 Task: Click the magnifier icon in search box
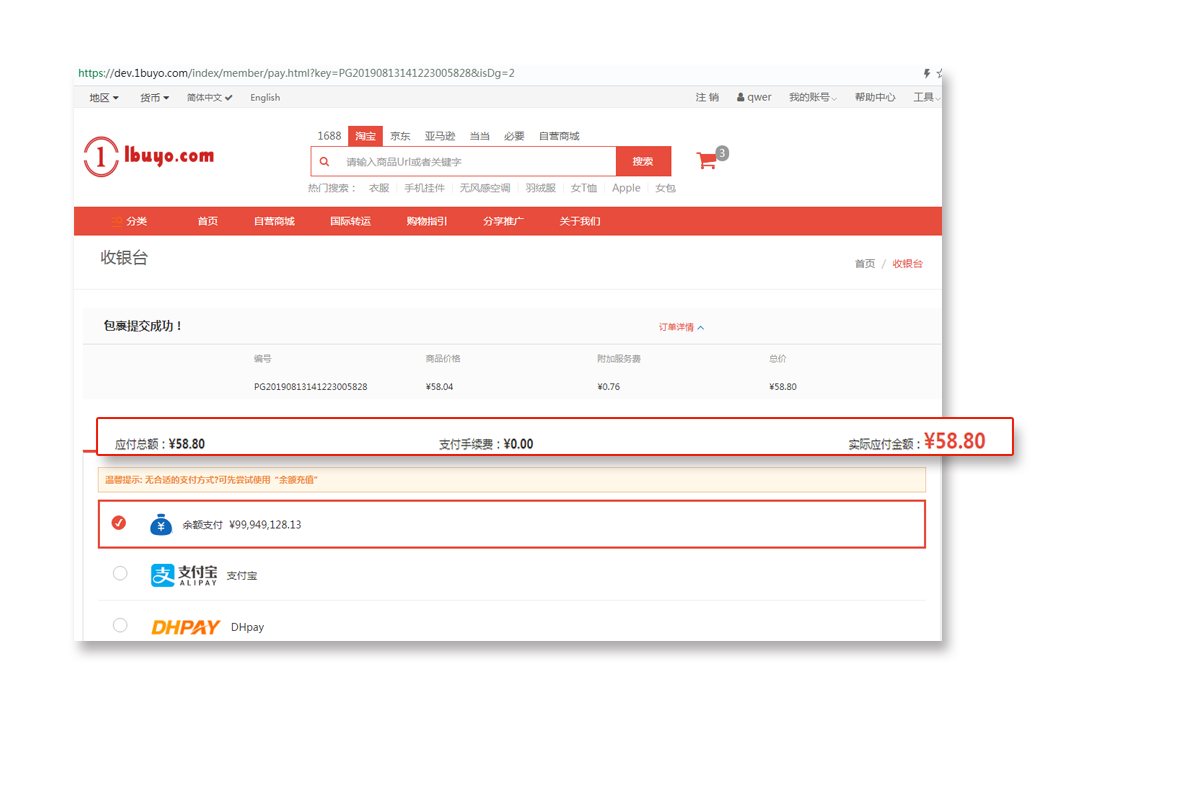click(x=324, y=161)
